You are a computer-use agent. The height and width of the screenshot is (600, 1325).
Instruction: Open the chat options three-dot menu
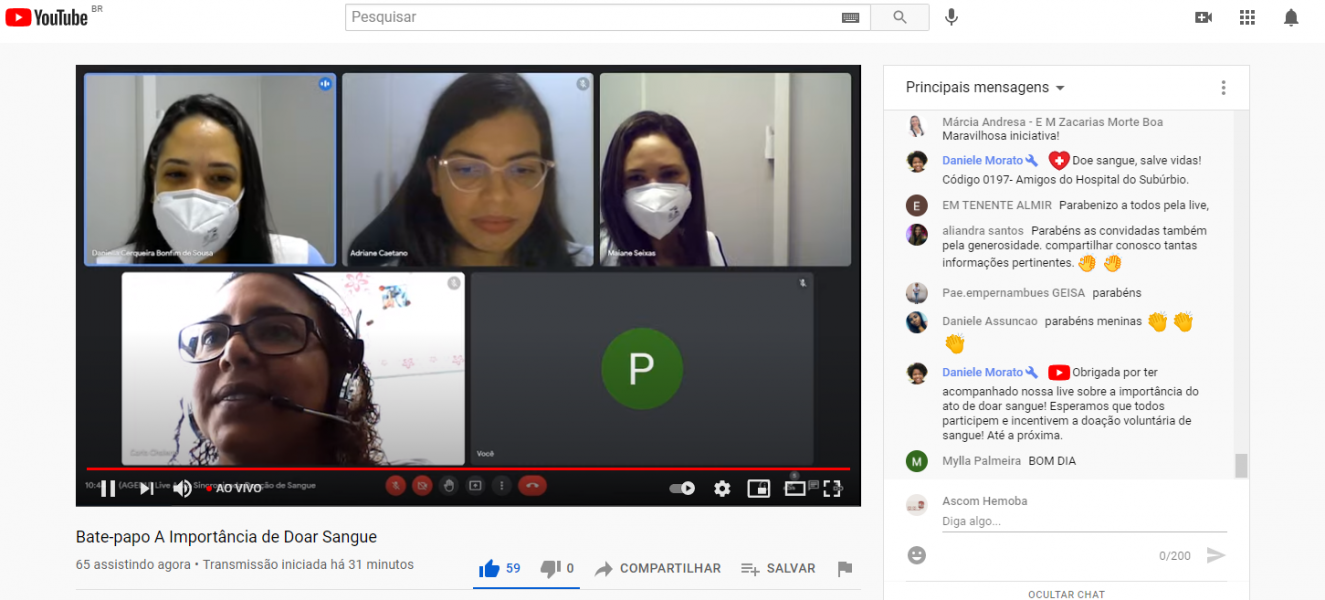pos(1223,87)
